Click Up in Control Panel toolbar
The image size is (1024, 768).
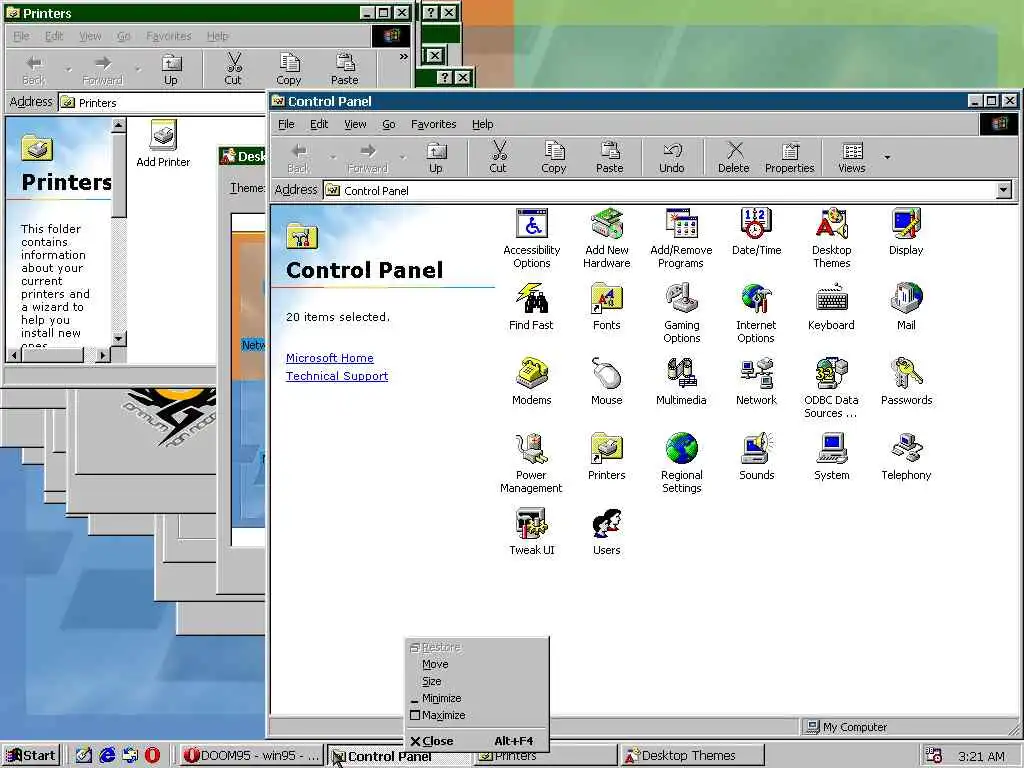436,157
